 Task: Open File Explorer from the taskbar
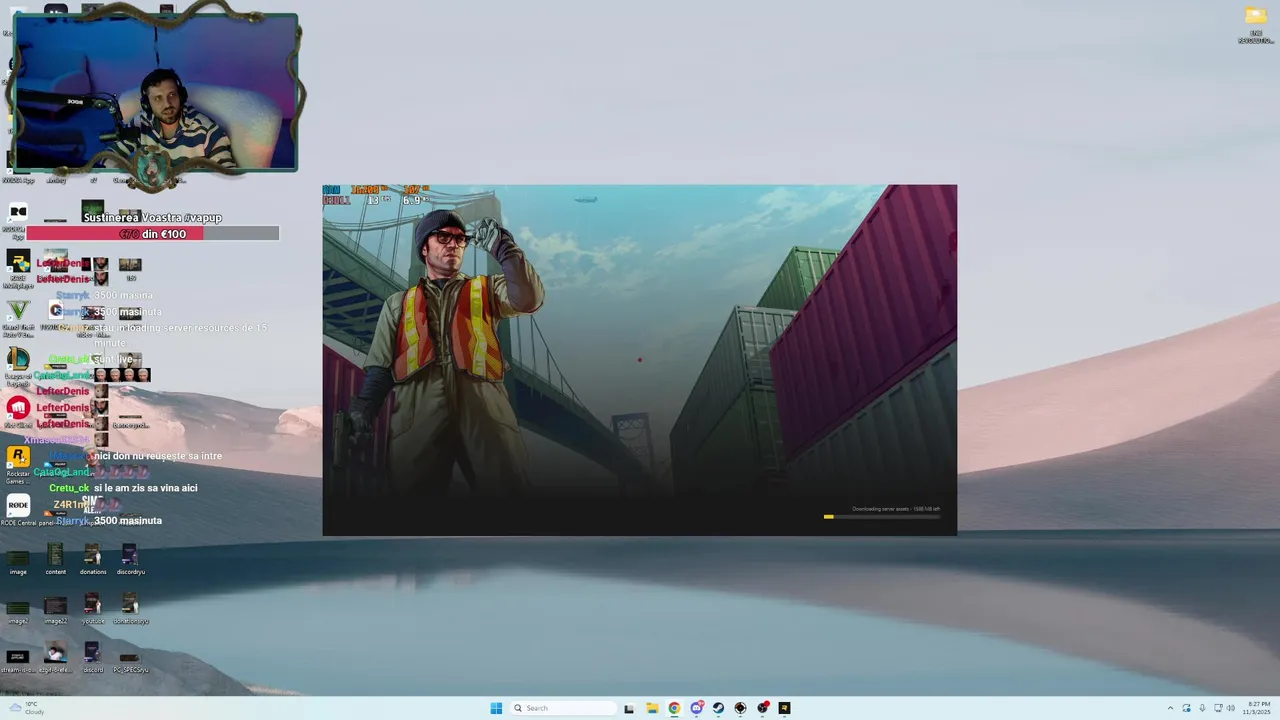point(652,708)
